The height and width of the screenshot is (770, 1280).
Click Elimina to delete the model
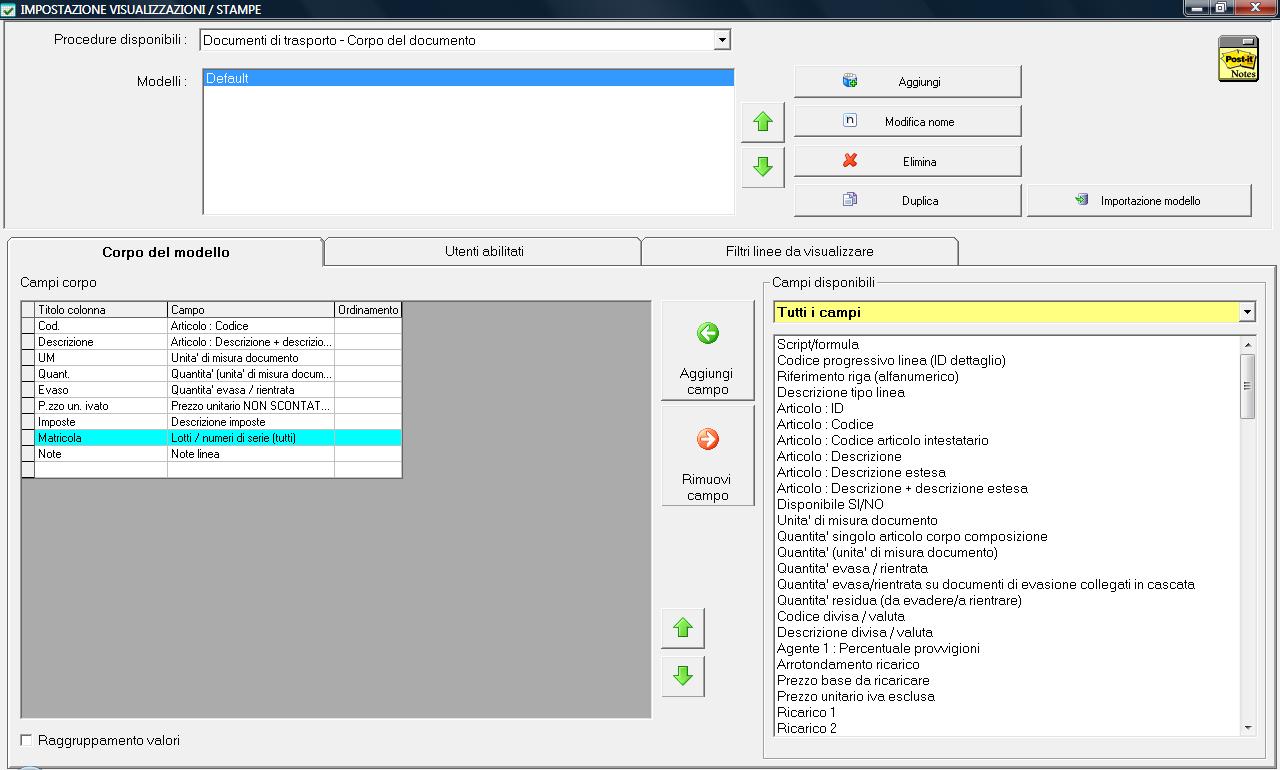click(x=908, y=161)
